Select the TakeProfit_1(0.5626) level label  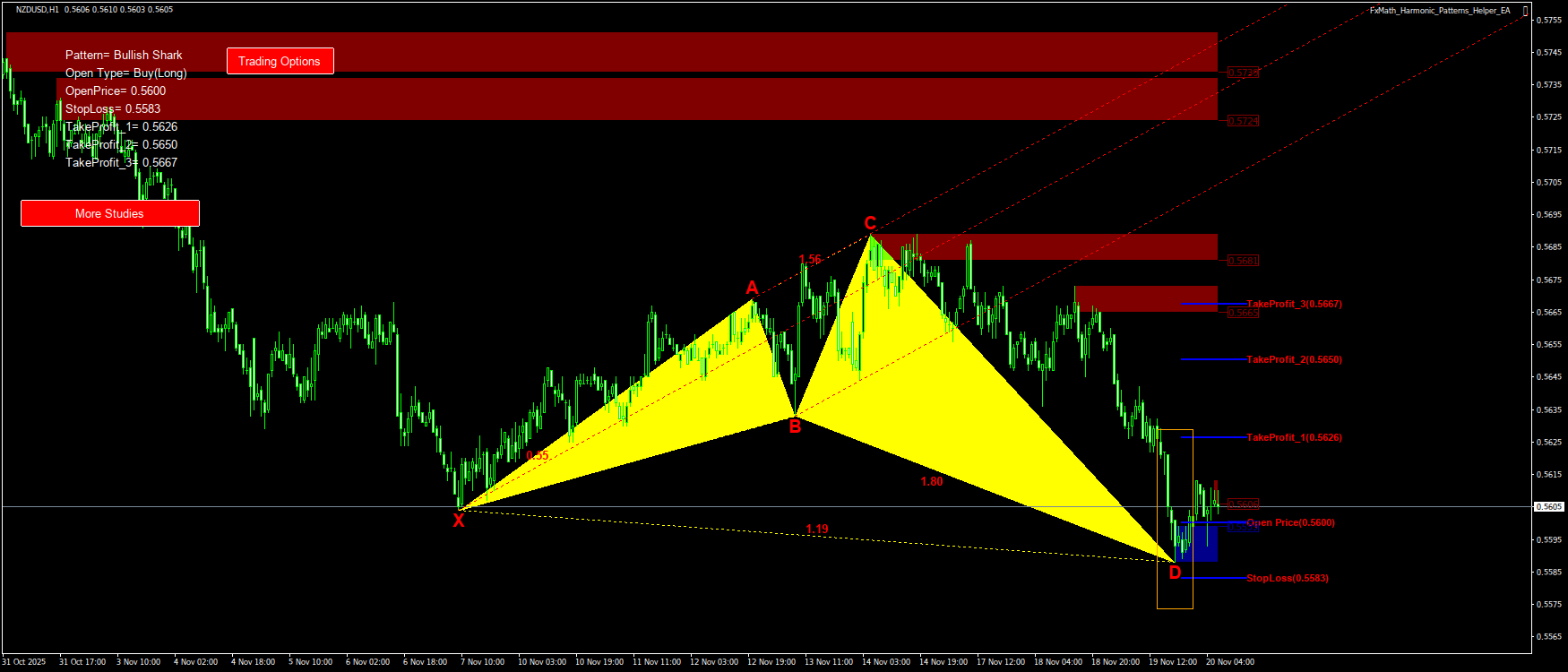point(1294,438)
